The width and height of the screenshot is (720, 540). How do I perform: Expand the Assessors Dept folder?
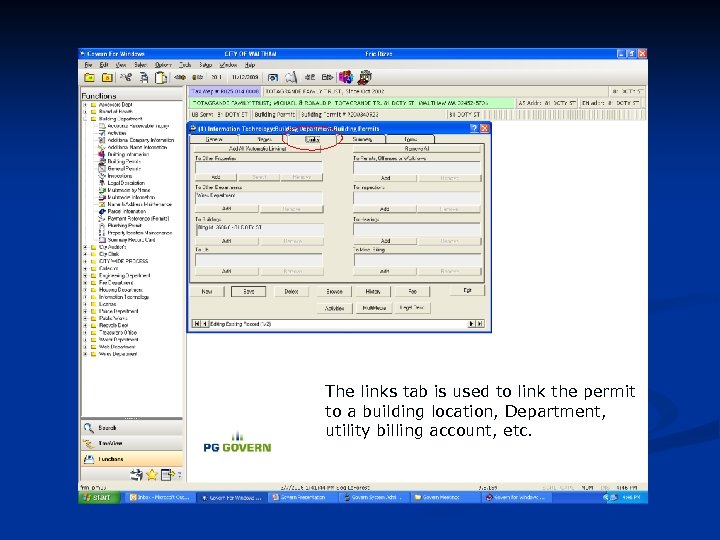tap(85, 105)
